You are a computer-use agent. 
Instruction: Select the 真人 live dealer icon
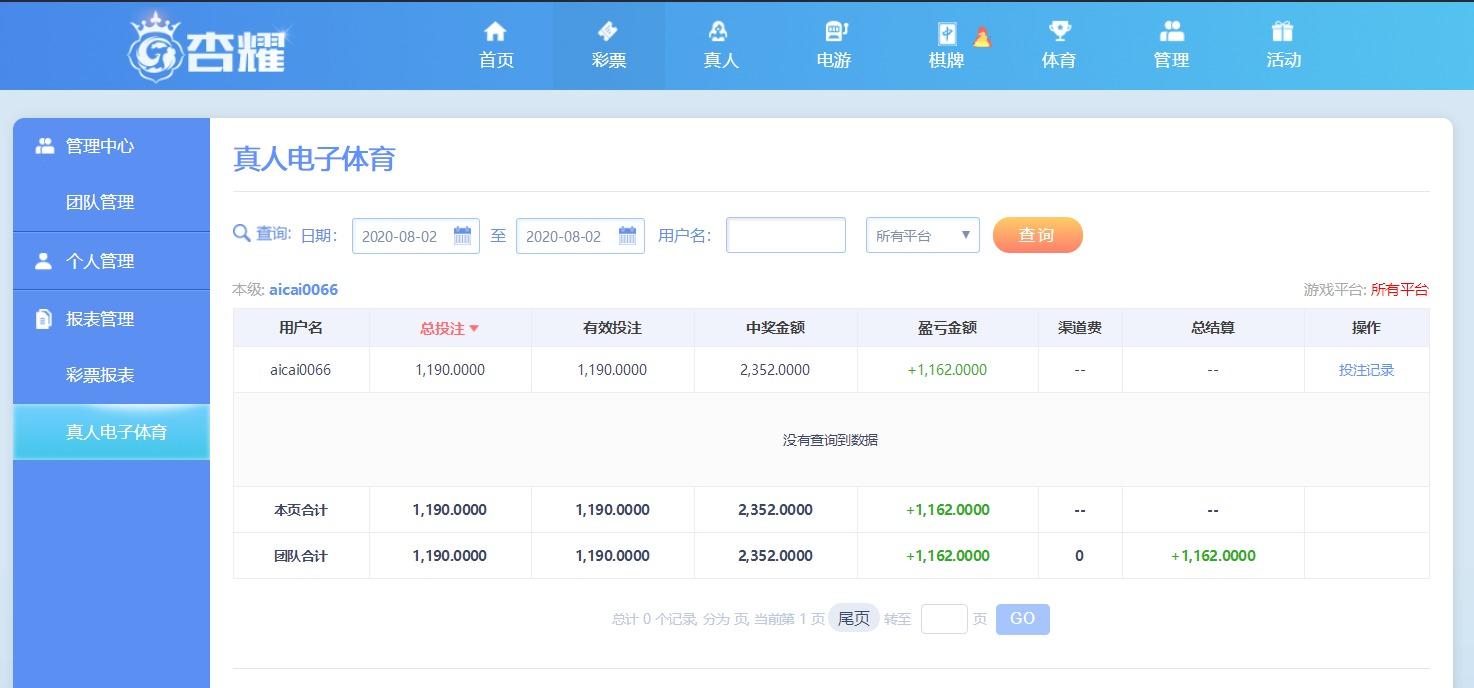point(720,32)
